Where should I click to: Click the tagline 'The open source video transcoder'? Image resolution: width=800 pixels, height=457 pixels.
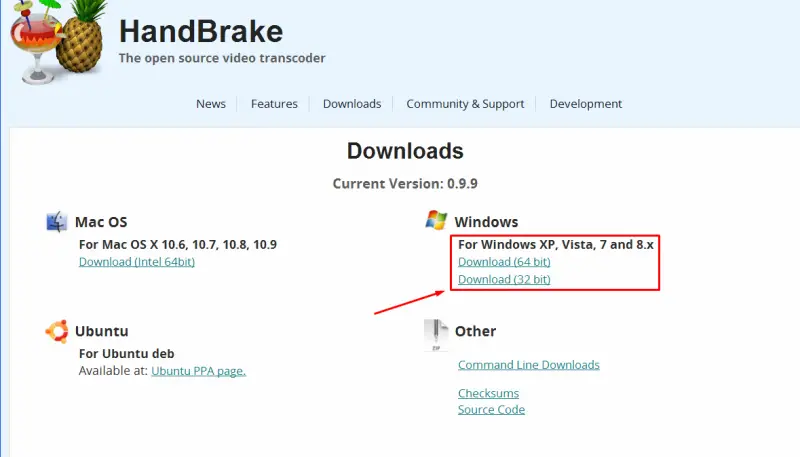[222, 58]
